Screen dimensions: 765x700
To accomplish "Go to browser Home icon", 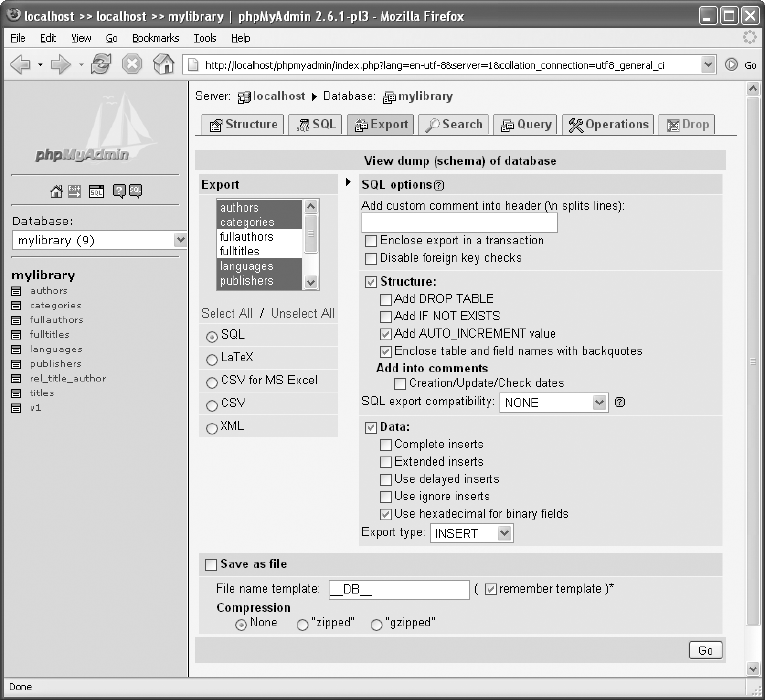I will pos(163,64).
